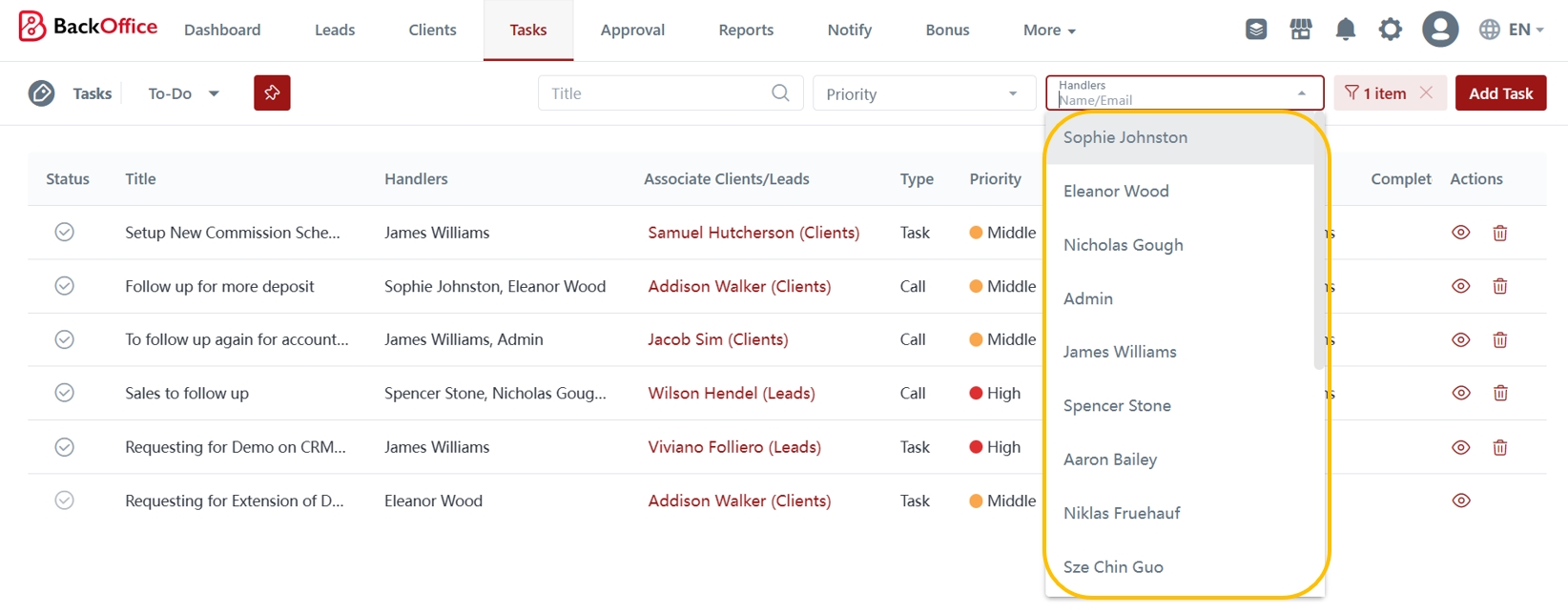Switch to the Approval tab
The height and width of the screenshot is (613, 1568).
pyautogui.click(x=631, y=30)
